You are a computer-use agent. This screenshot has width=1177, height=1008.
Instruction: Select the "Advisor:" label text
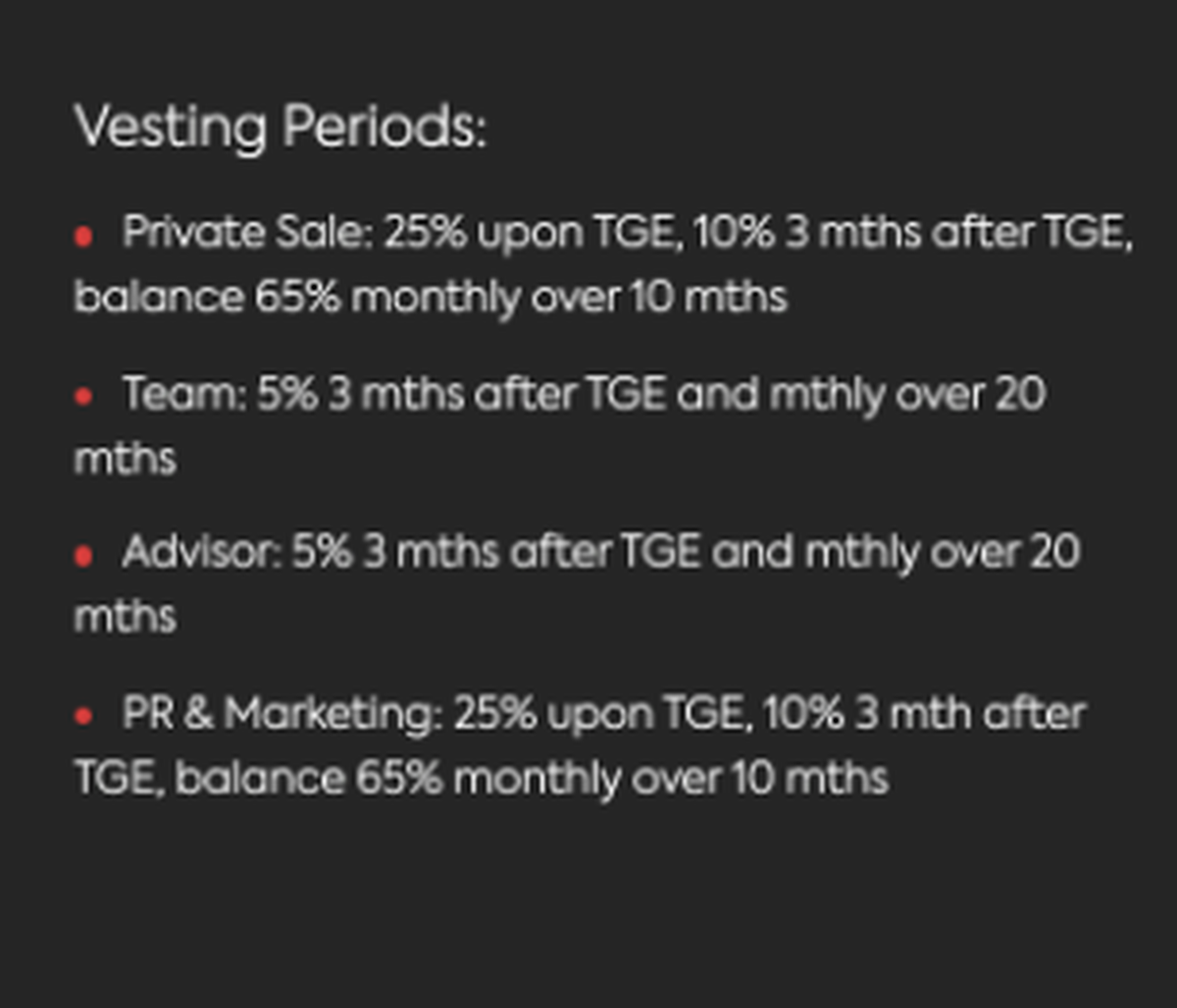202,553
